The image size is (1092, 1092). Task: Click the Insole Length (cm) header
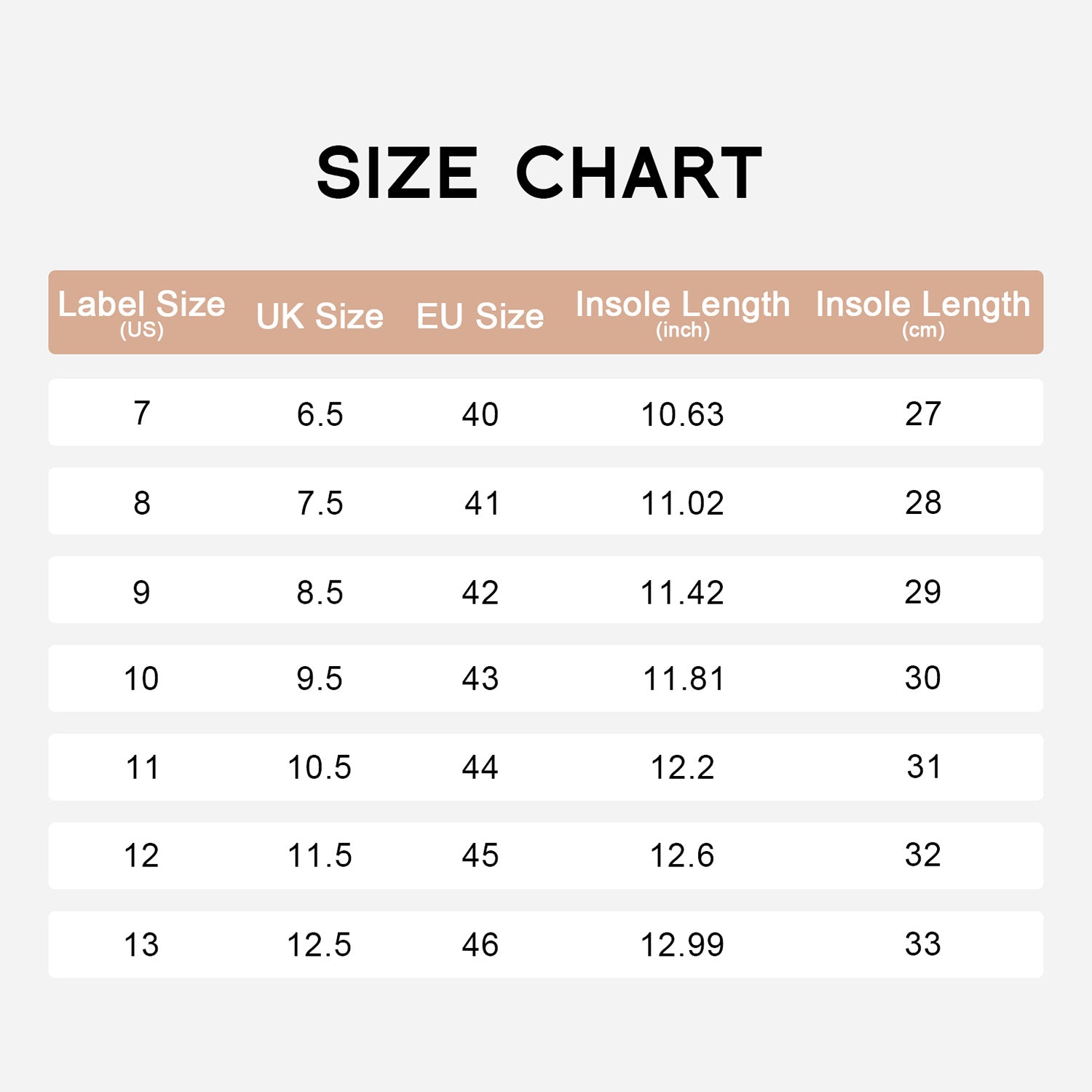(922, 313)
